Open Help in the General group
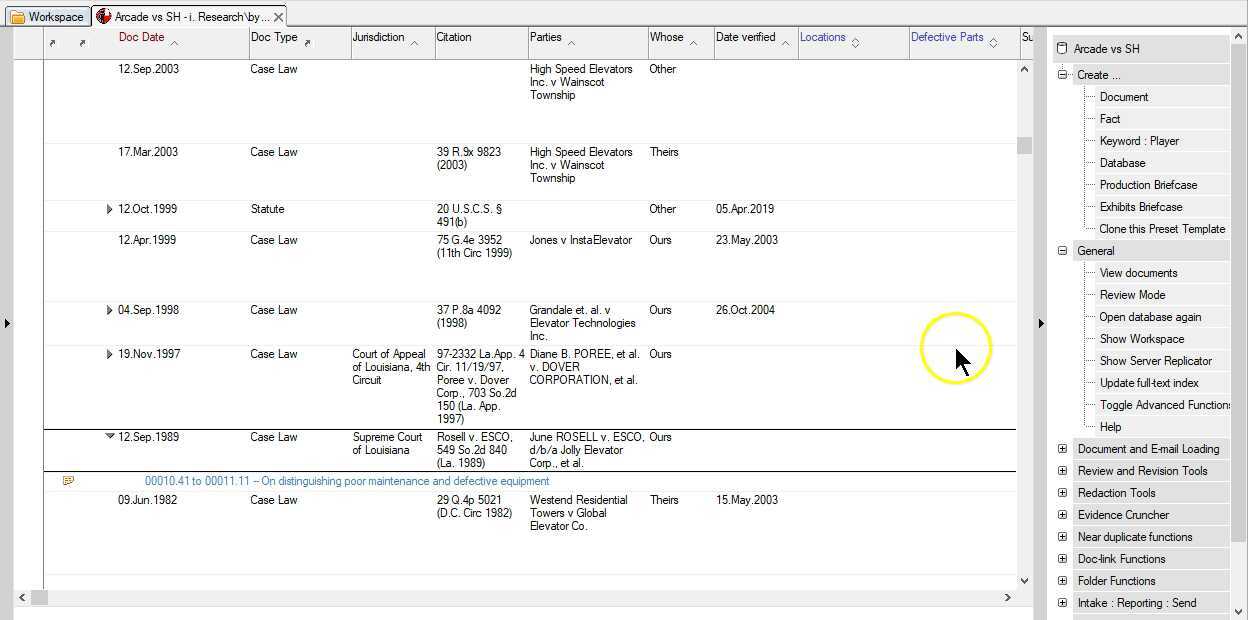This screenshot has height=620, width=1248. tap(1110, 427)
